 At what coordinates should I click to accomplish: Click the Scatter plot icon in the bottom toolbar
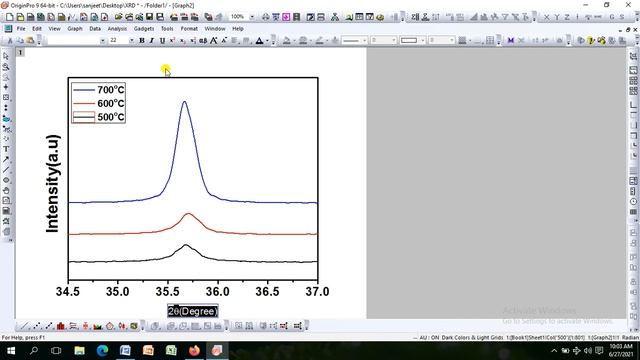click(37, 326)
